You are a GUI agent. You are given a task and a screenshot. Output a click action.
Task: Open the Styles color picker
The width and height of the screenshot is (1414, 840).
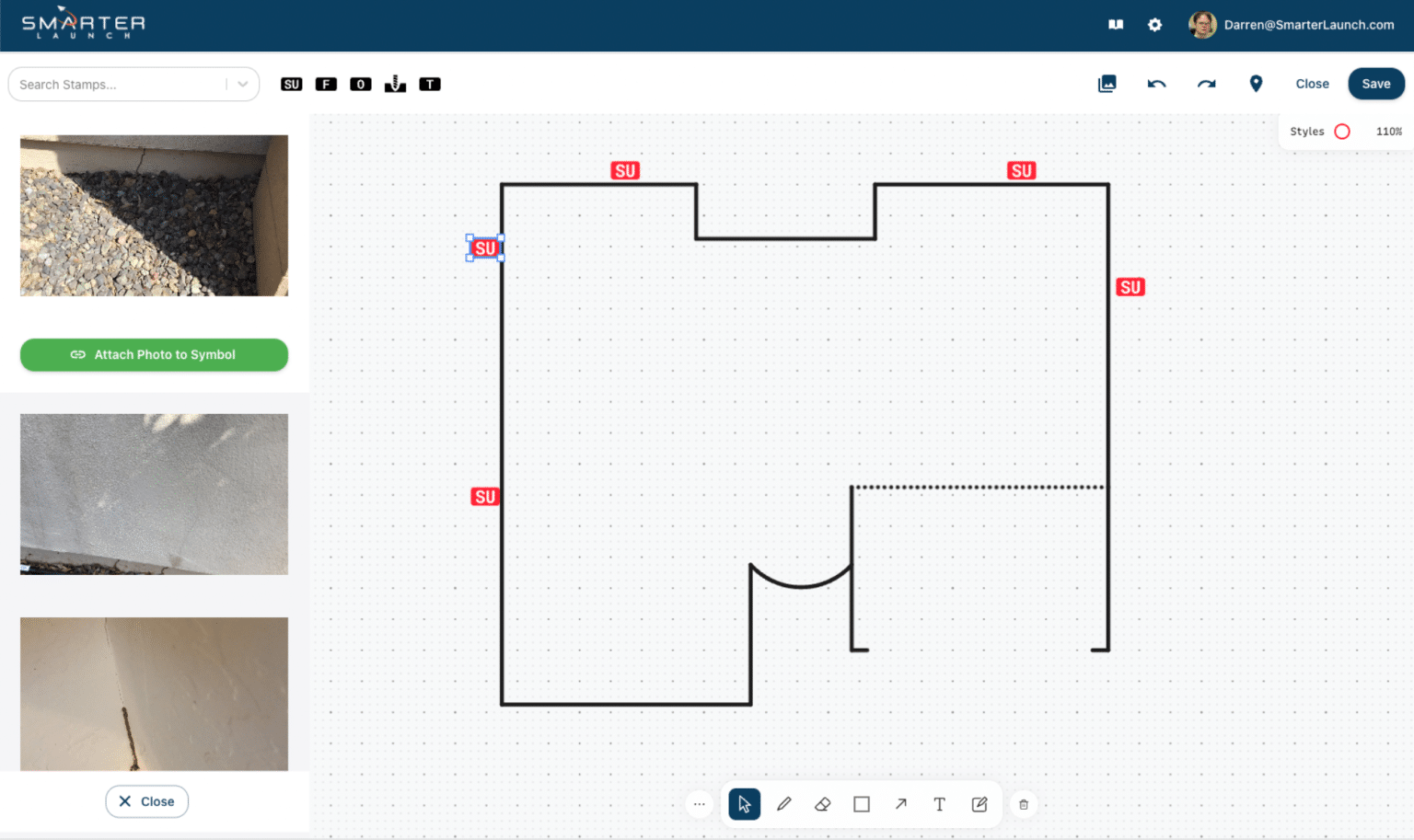pyautogui.click(x=1341, y=131)
